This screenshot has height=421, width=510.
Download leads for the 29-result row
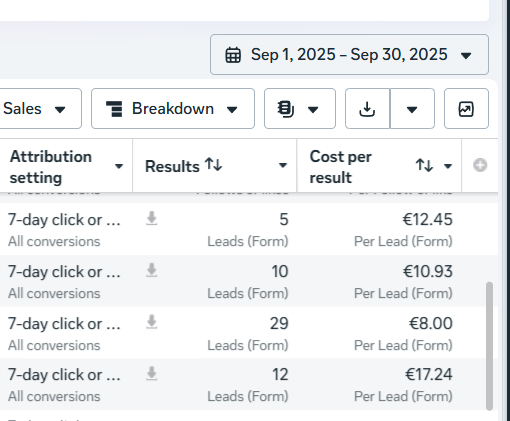[x=152, y=322]
